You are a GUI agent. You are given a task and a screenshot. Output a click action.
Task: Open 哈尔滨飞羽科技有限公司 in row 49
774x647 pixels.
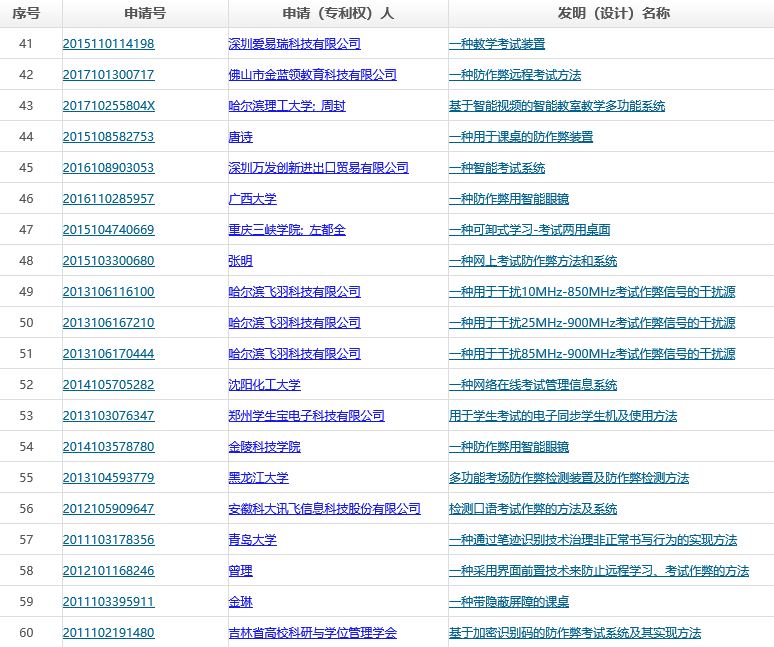point(294,292)
